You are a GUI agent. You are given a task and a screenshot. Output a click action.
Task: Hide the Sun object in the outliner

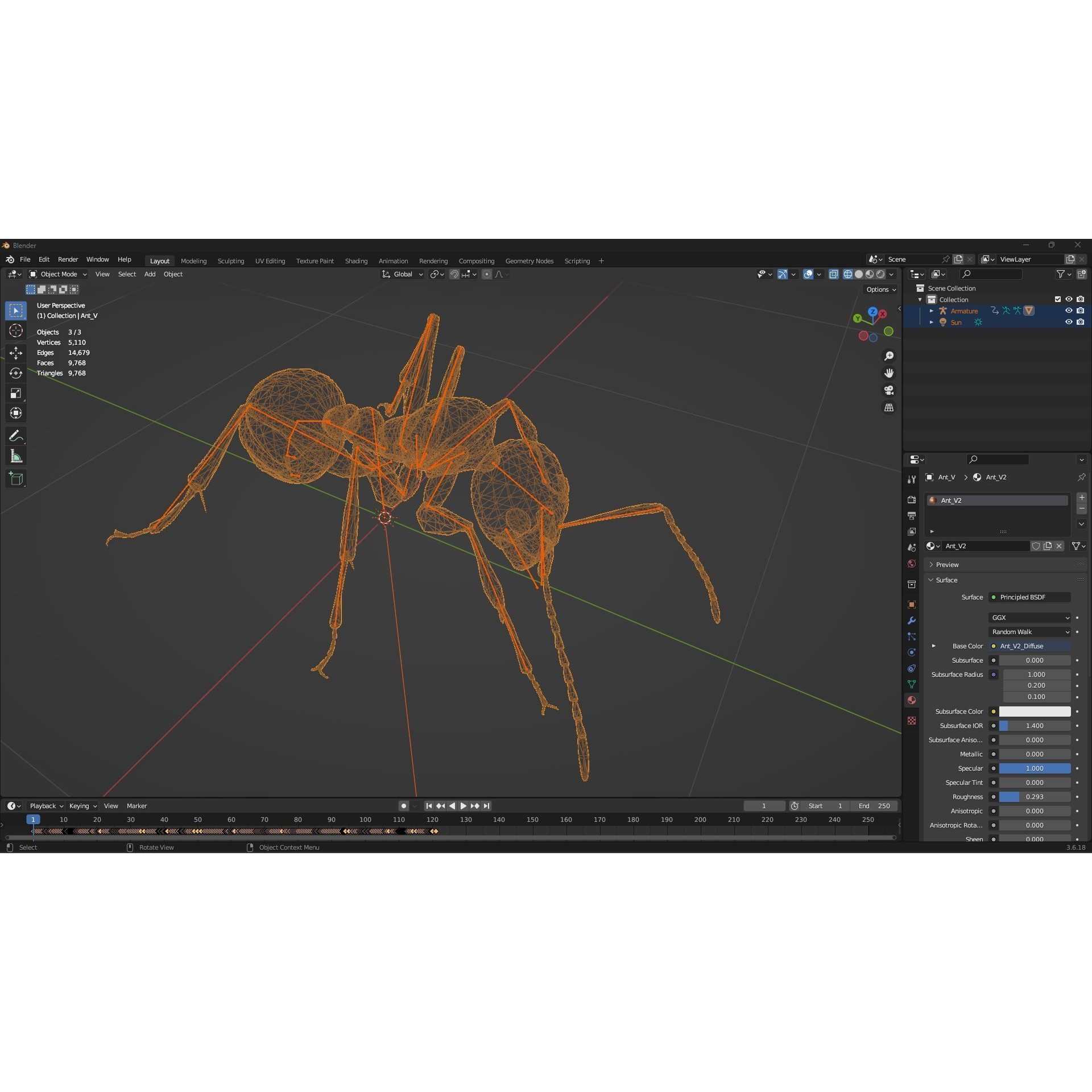[1069, 322]
